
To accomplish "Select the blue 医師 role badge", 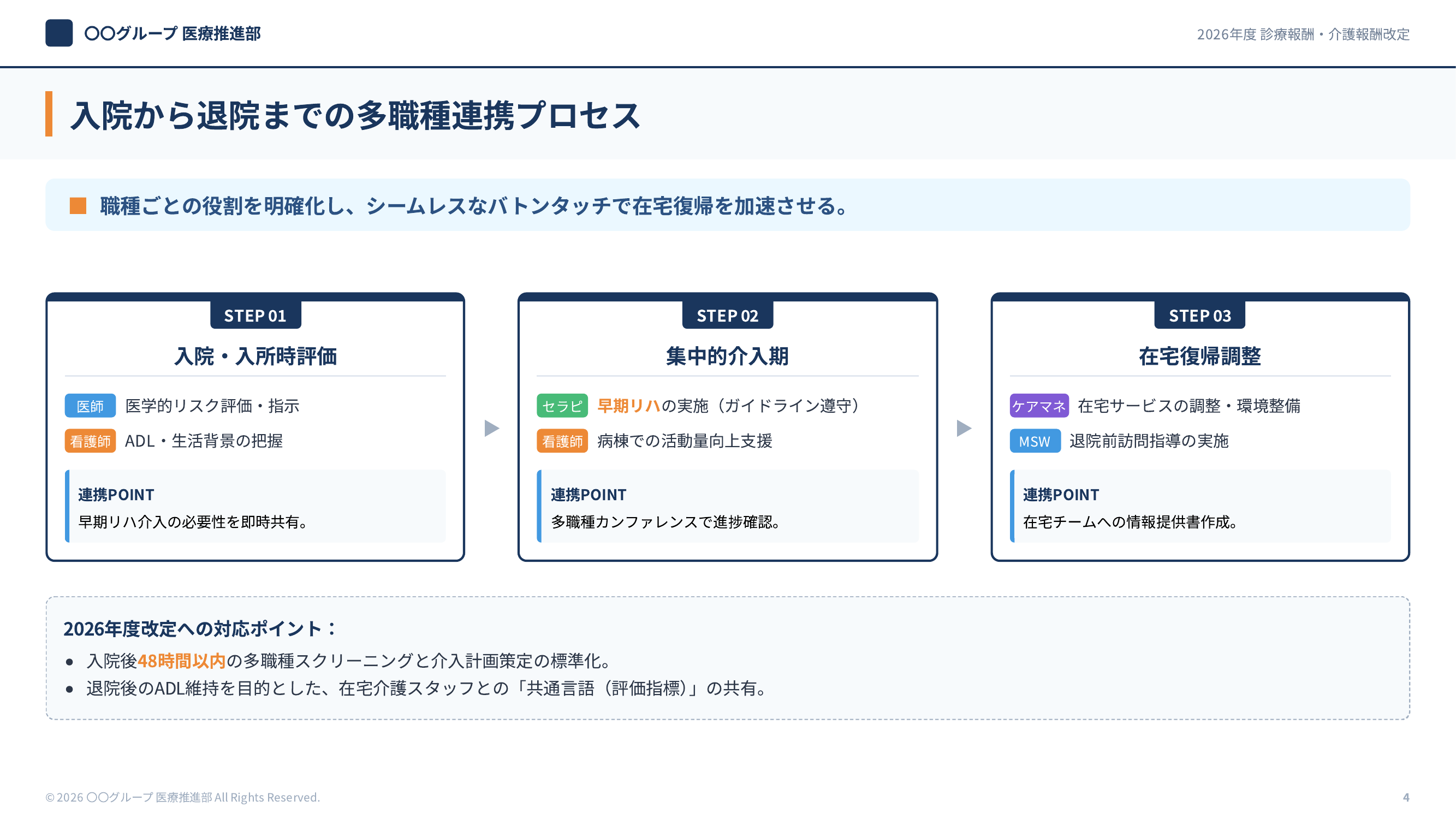I will (90, 406).
